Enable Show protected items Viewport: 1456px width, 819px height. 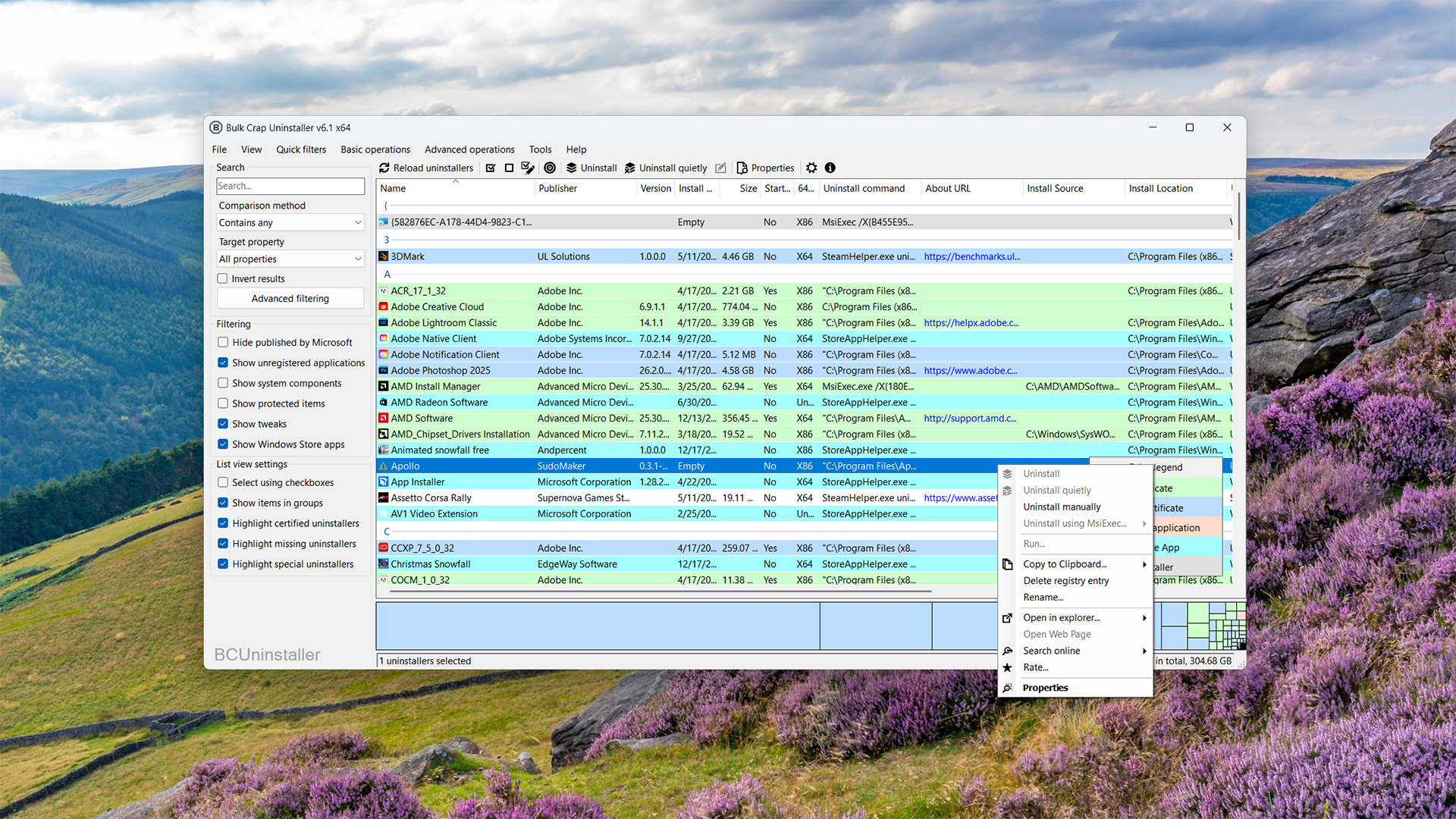(x=223, y=403)
